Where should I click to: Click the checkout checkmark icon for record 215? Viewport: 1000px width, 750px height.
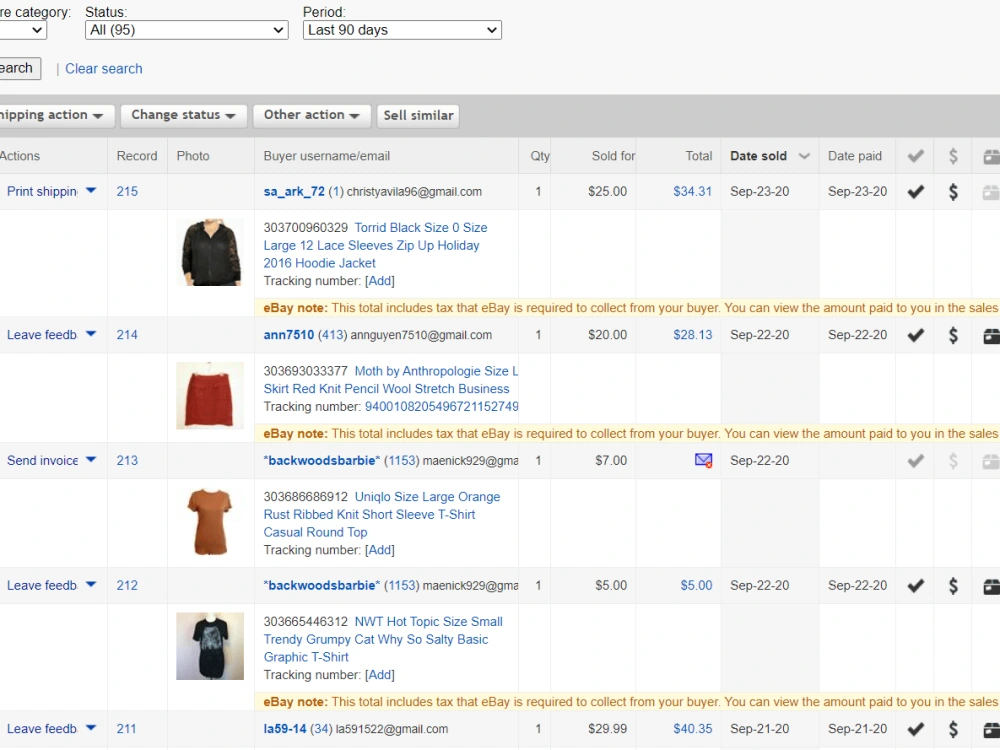click(x=916, y=191)
